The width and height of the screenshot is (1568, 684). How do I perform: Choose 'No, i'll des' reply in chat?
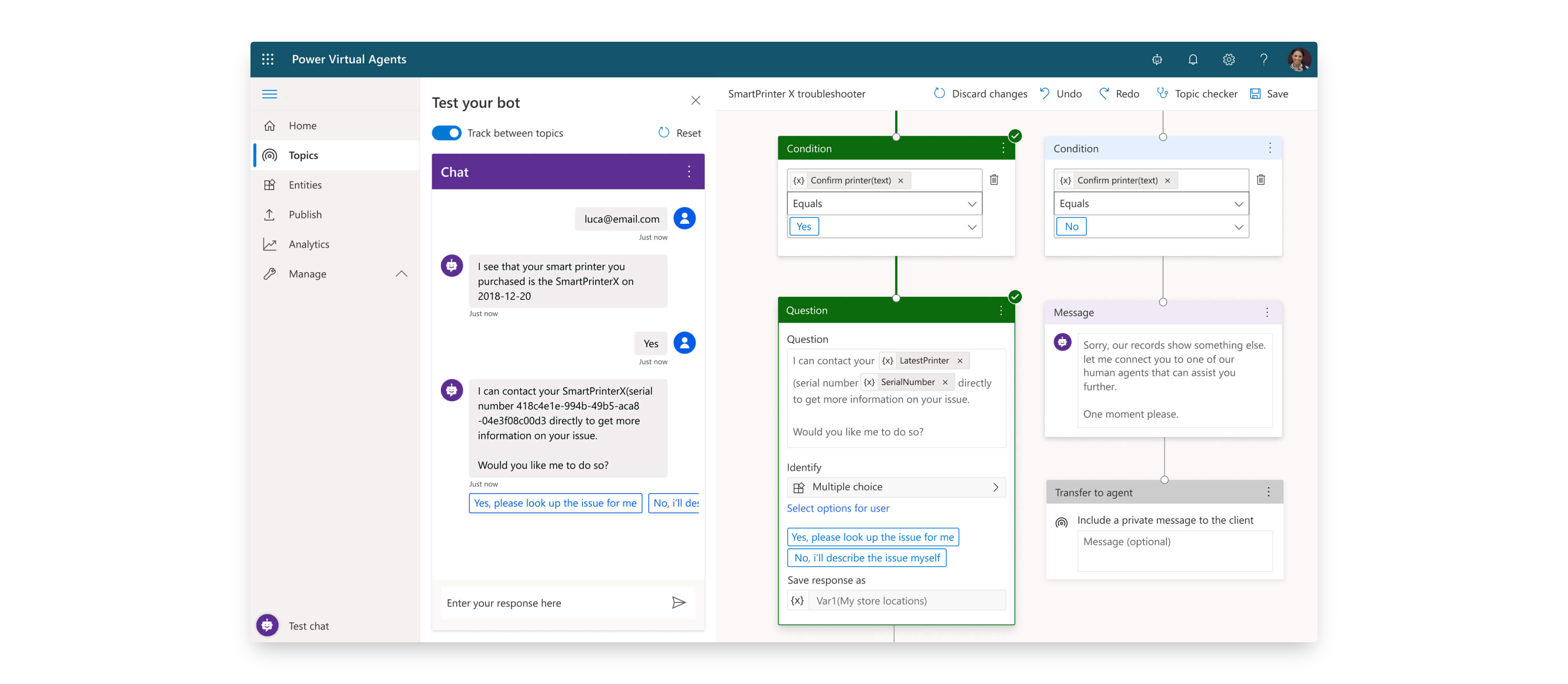click(674, 503)
